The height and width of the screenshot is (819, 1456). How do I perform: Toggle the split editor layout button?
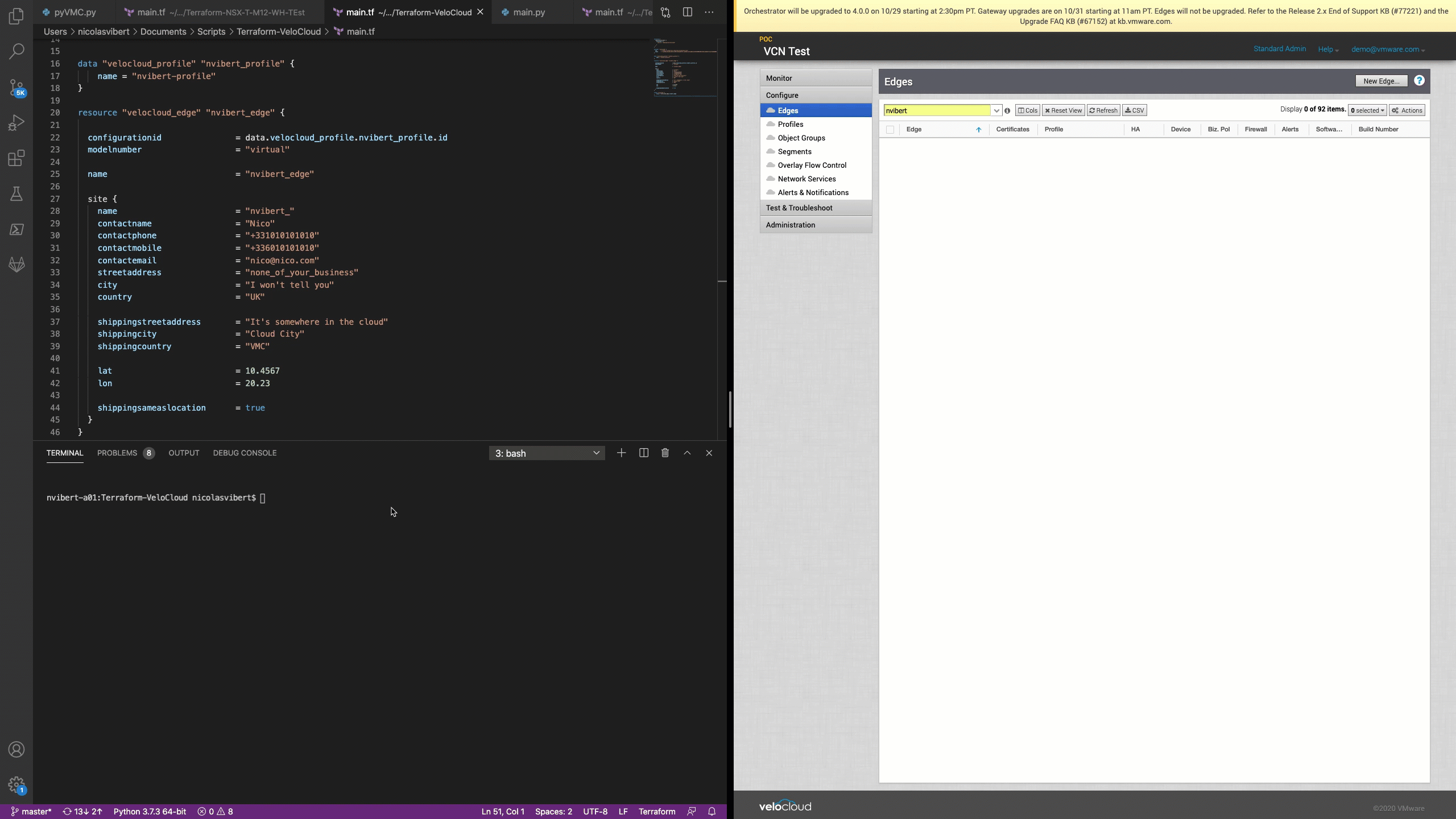point(687,12)
